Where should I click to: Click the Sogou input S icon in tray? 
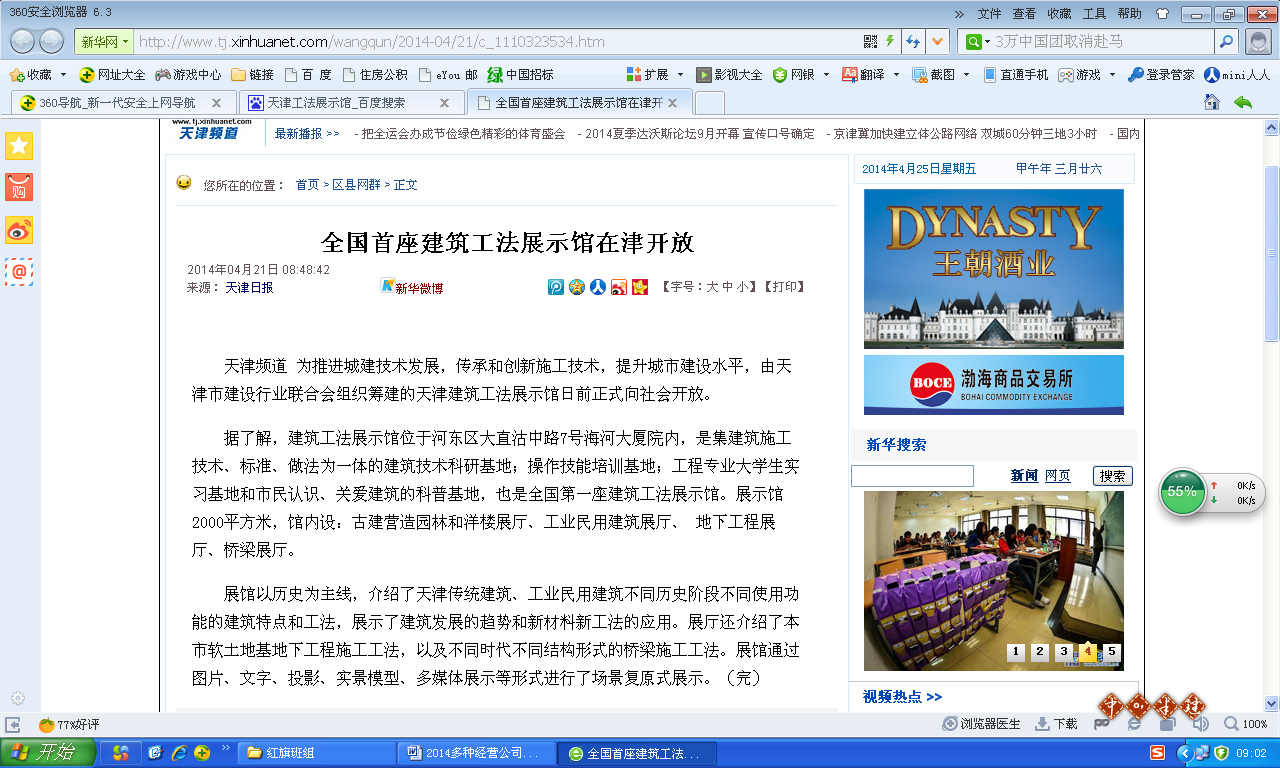point(1157,753)
